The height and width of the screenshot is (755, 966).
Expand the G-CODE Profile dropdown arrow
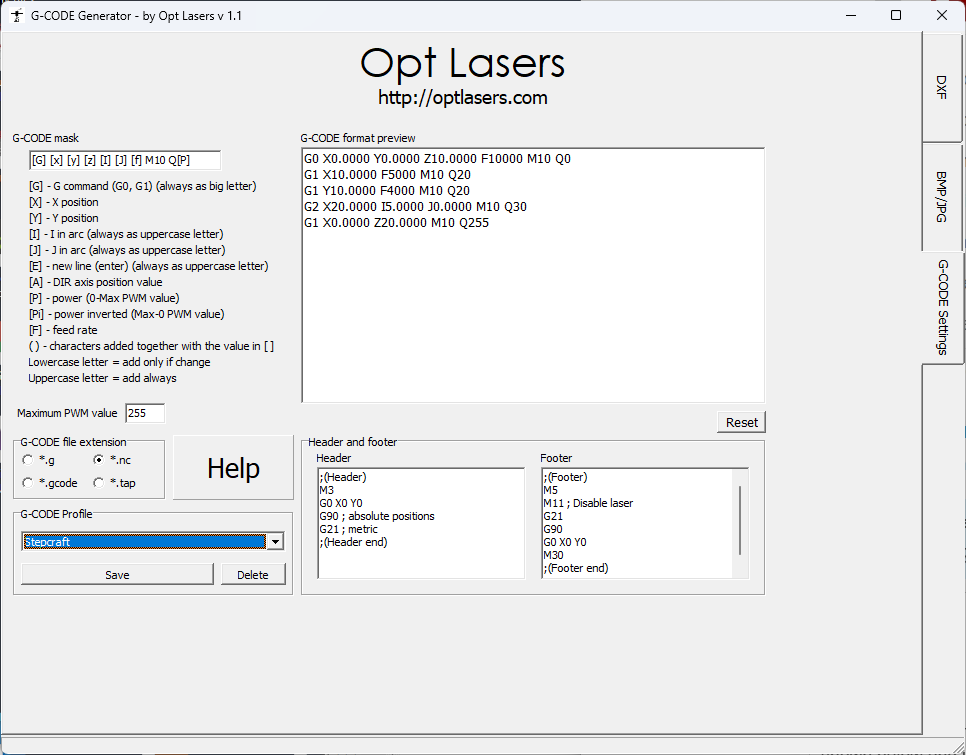click(x=275, y=541)
